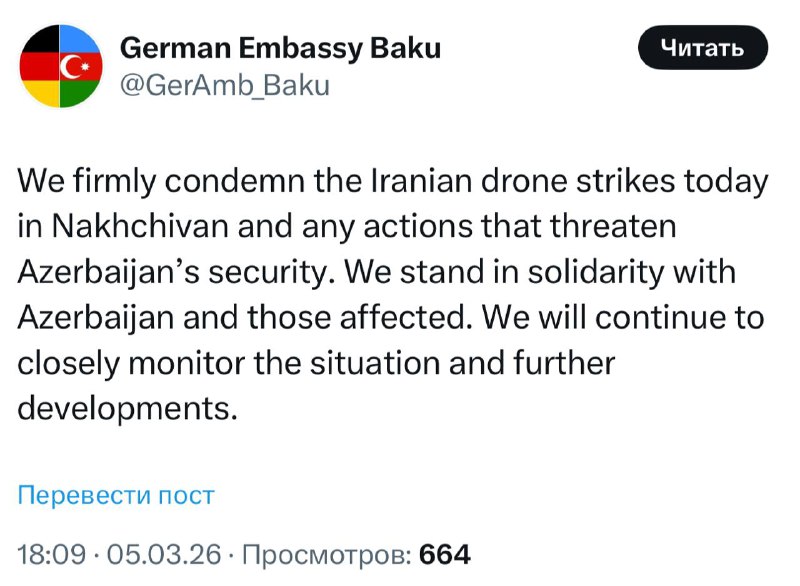Click the Перевести пост translate link
The width and height of the screenshot is (800, 586).
click(116, 495)
